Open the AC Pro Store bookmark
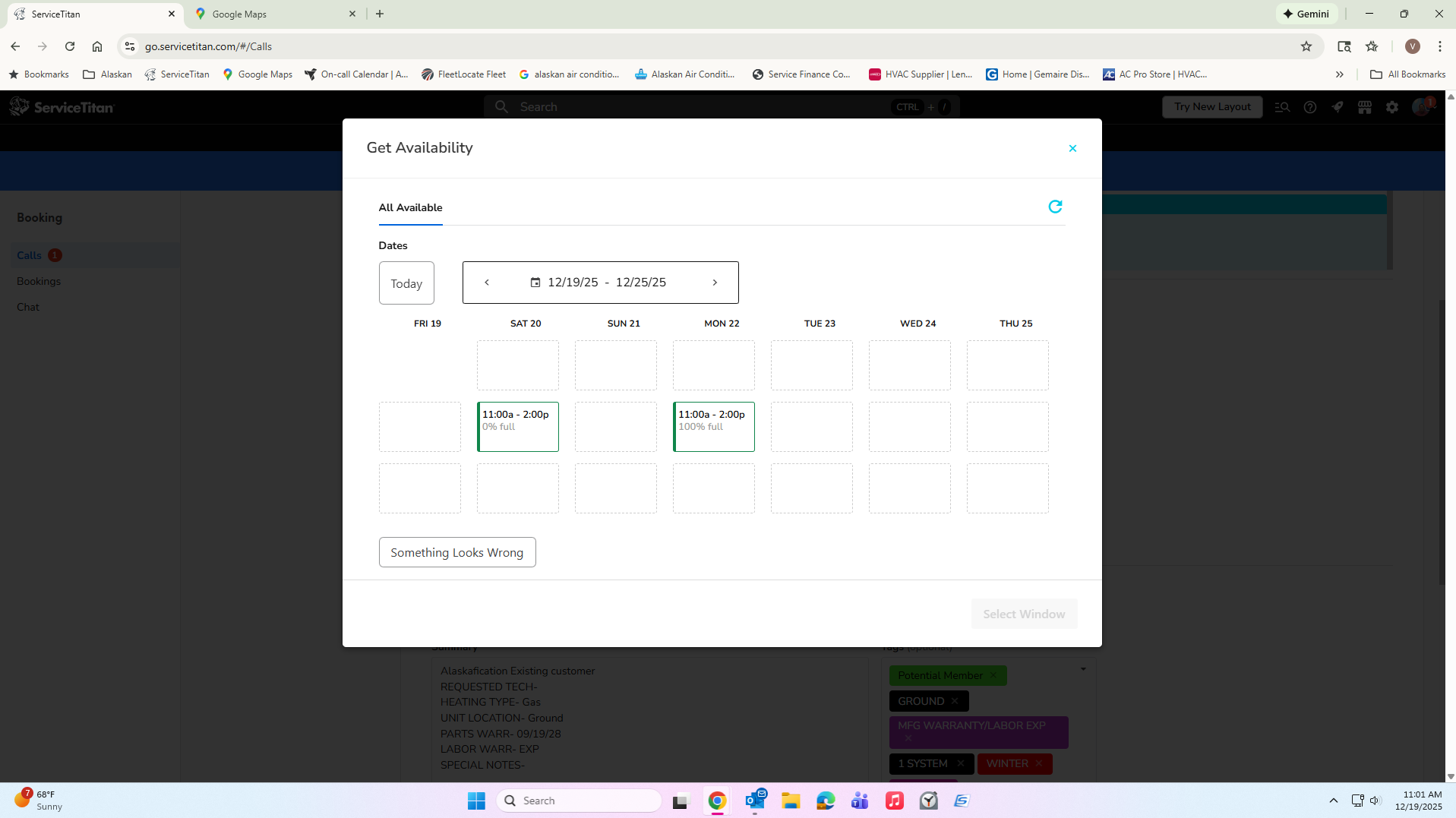The image size is (1456, 818). (x=1155, y=74)
